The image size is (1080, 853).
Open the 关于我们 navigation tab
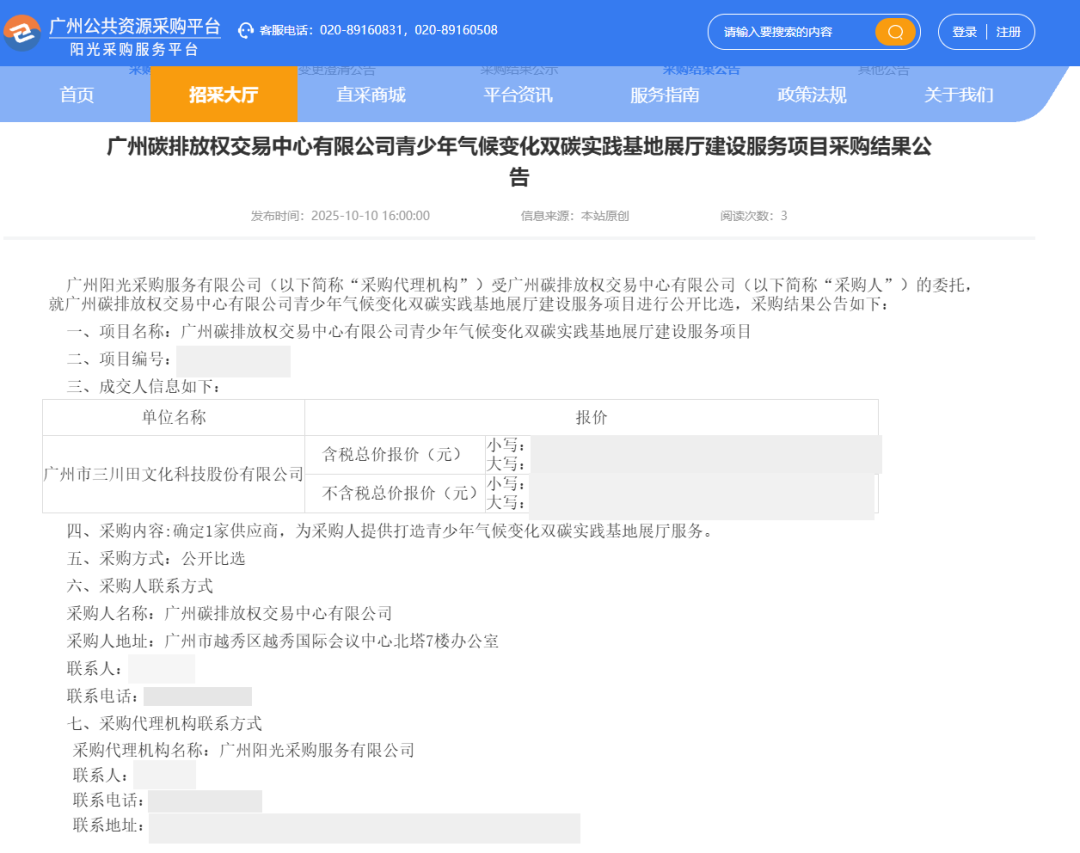(x=958, y=95)
